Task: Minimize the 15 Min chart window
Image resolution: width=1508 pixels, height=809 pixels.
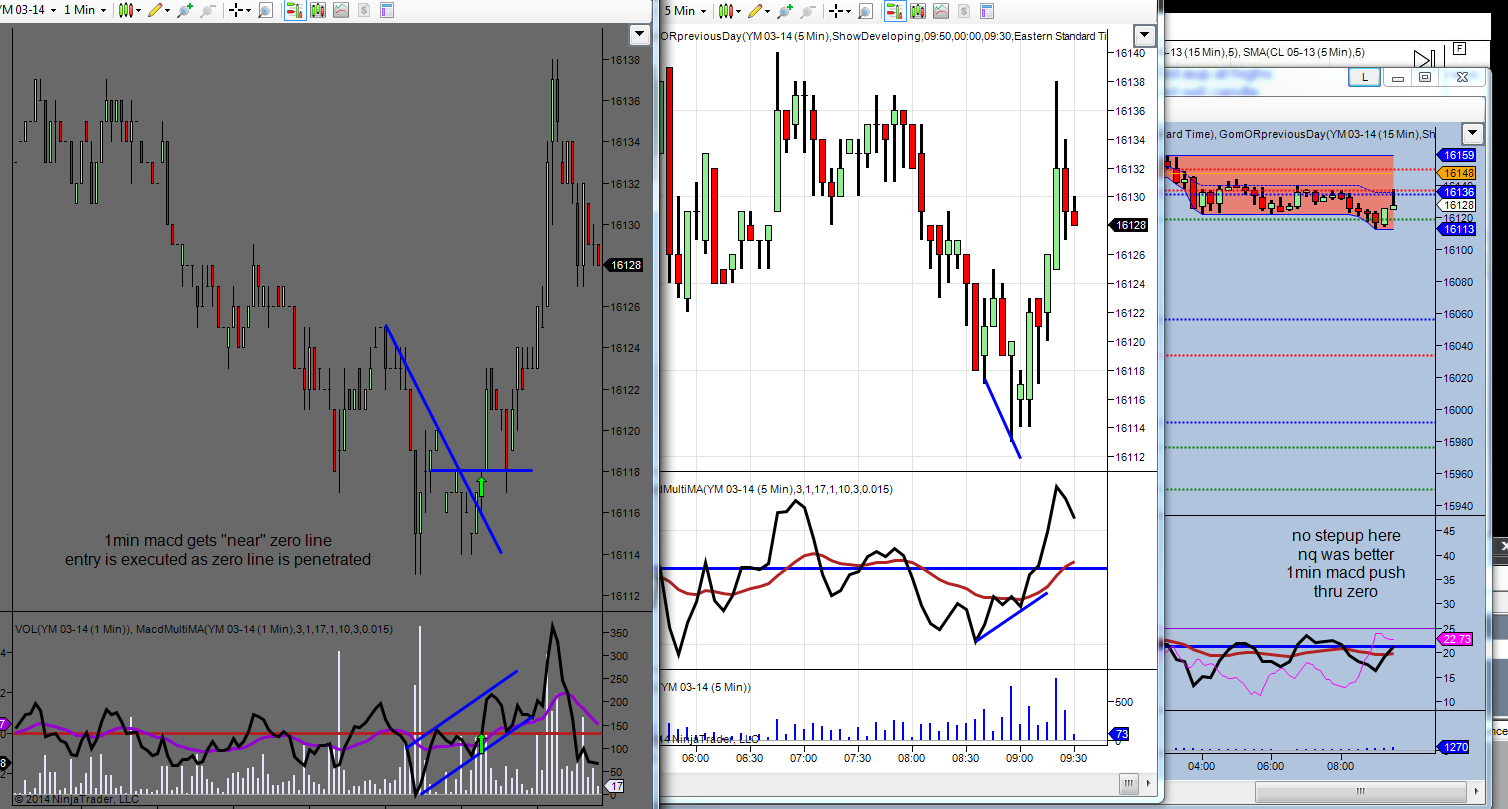Action: click(x=1398, y=77)
